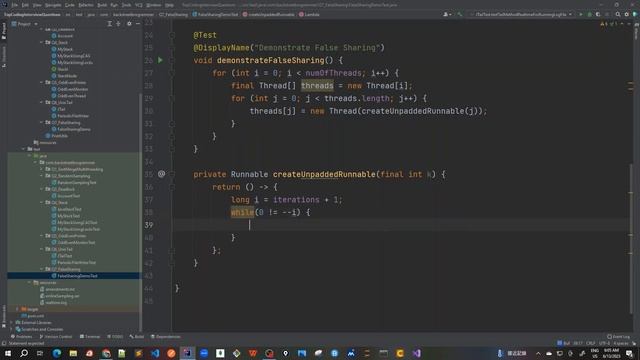Expand External Libraries node

pyautogui.click(x=11, y=322)
